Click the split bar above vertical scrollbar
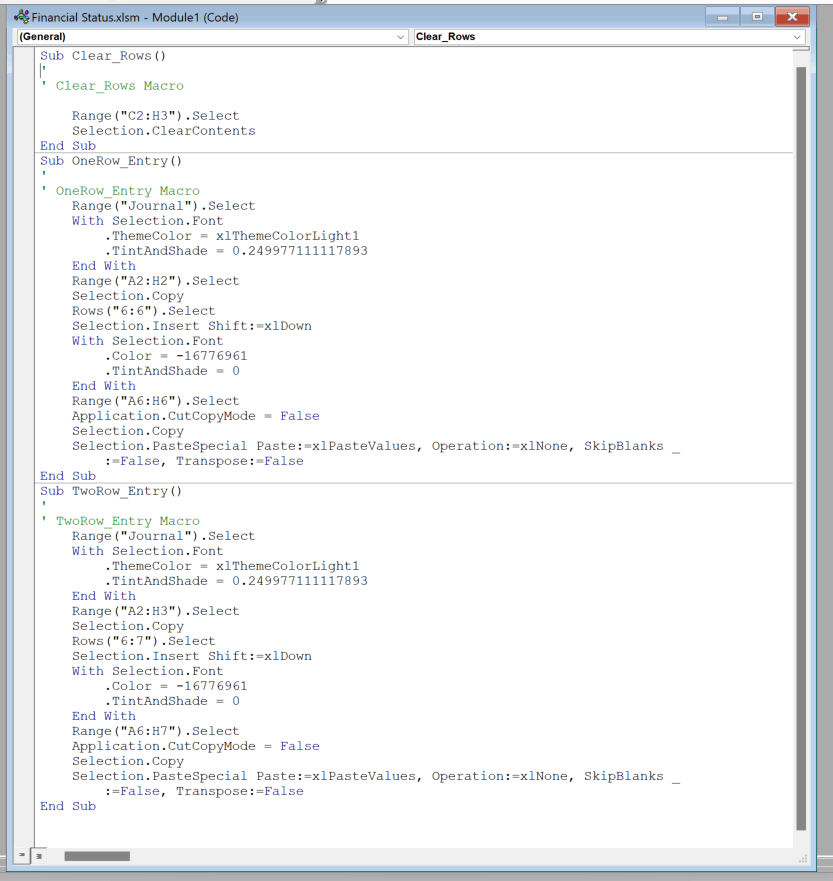The height and width of the screenshot is (881, 833). tap(801, 49)
